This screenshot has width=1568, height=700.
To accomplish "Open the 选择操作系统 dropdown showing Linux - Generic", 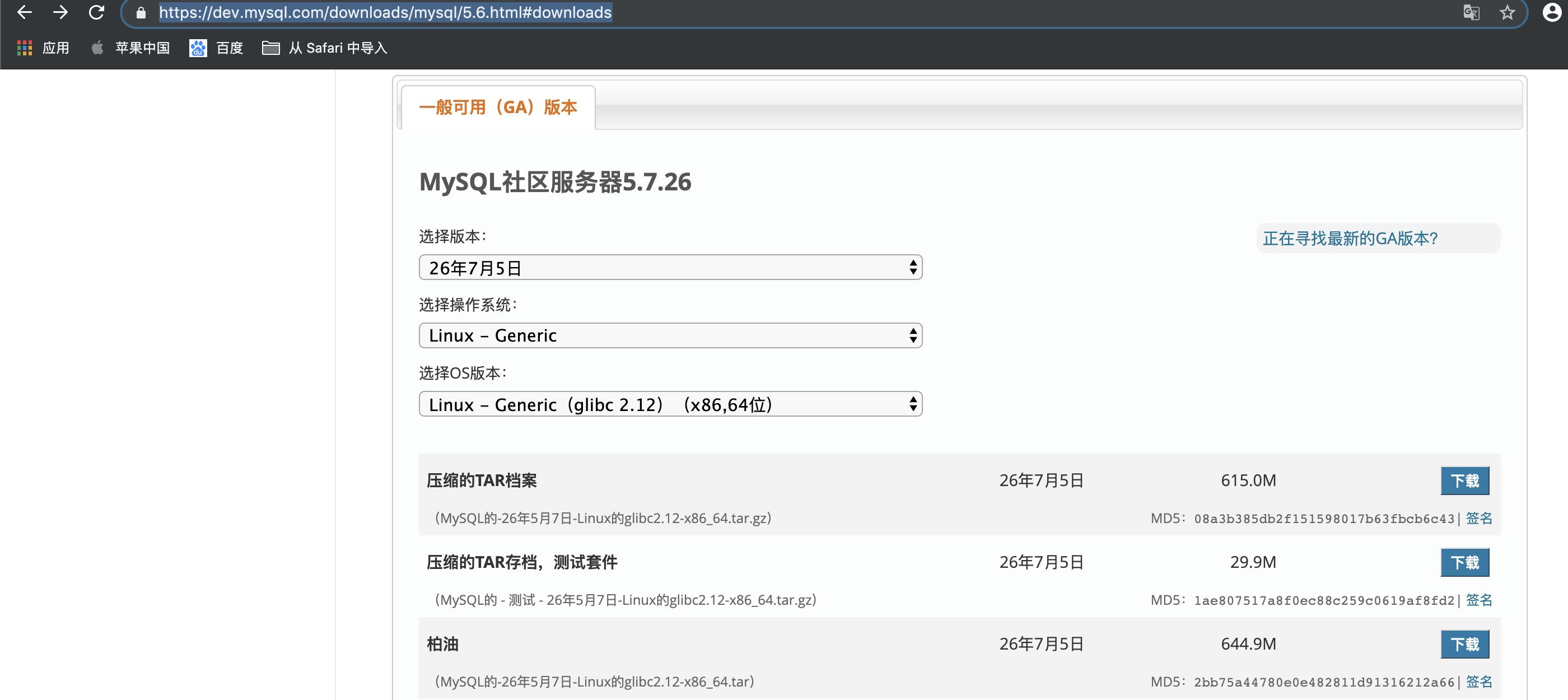I will click(x=670, y=335).
